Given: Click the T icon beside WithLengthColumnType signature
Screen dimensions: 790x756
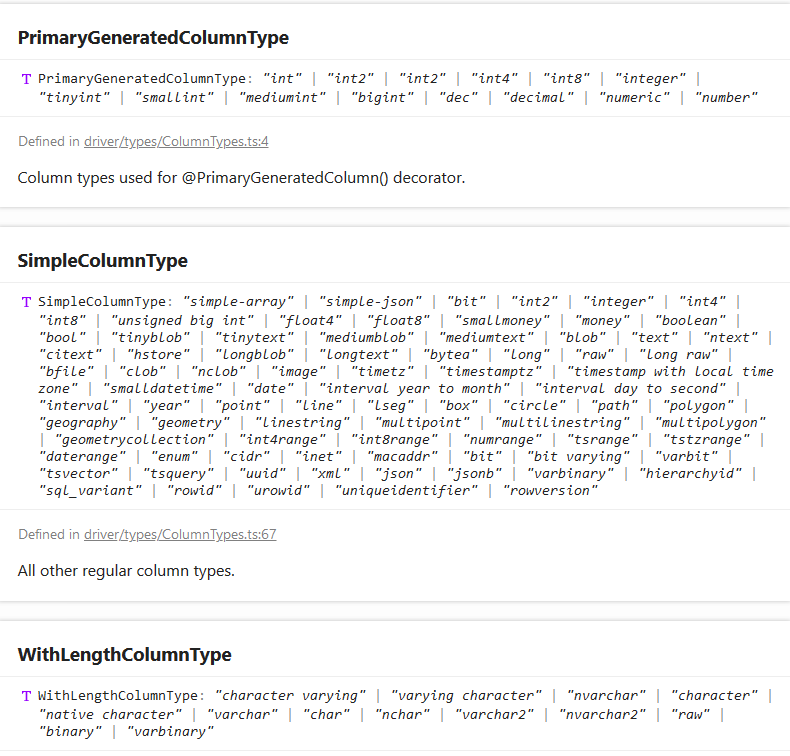Looking at the screenshot, I should point(26,695).
